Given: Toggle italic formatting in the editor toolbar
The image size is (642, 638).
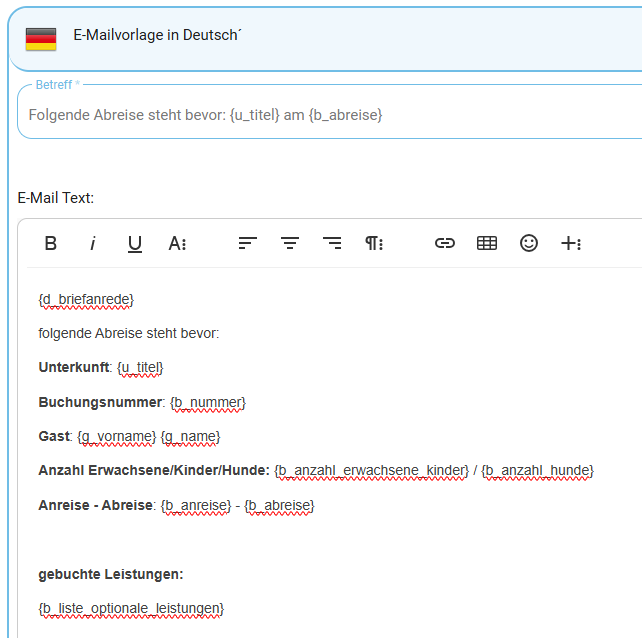Looking at the screenshot, I should point(93,243).
